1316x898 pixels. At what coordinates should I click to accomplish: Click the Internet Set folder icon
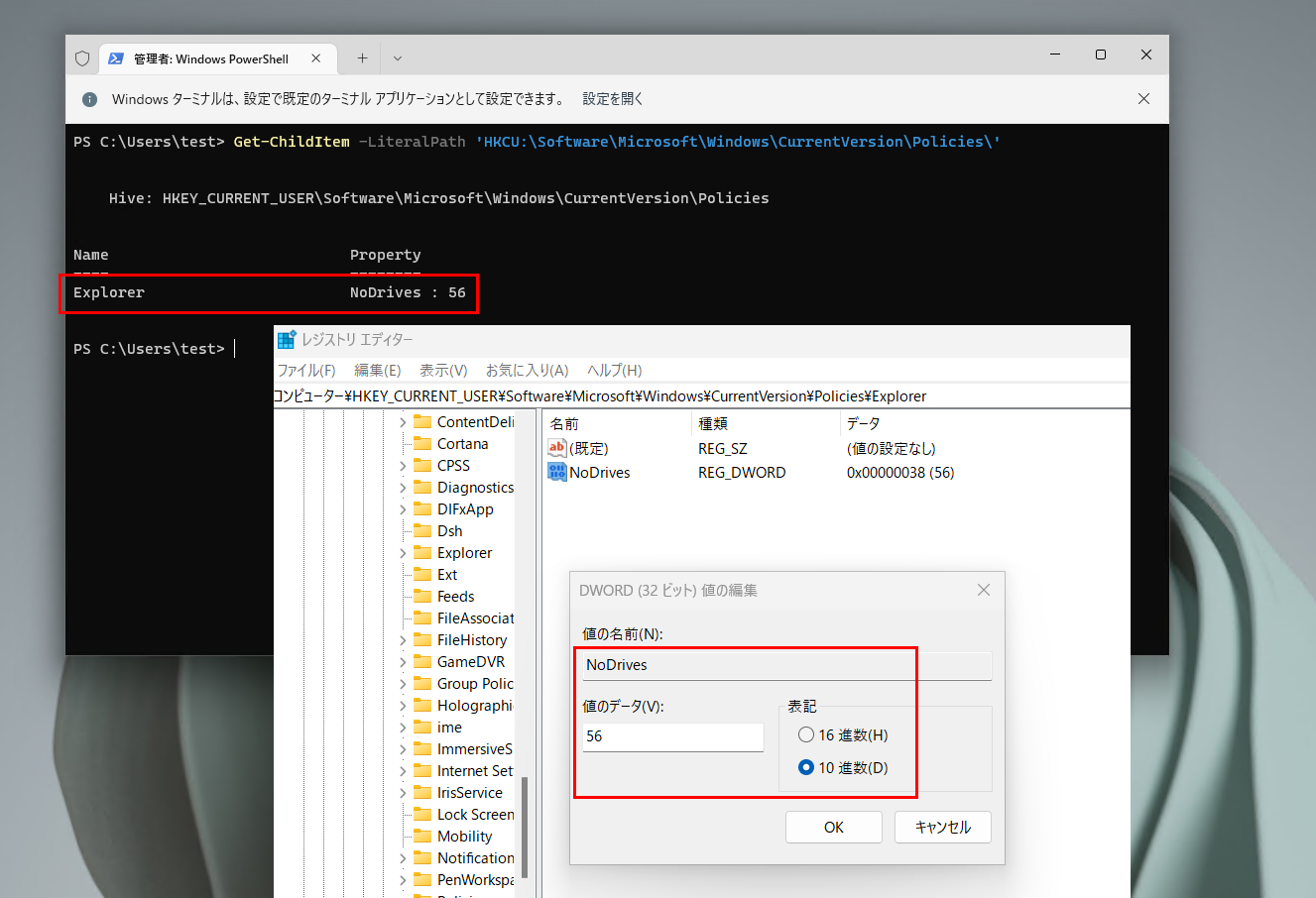[422, 770]
